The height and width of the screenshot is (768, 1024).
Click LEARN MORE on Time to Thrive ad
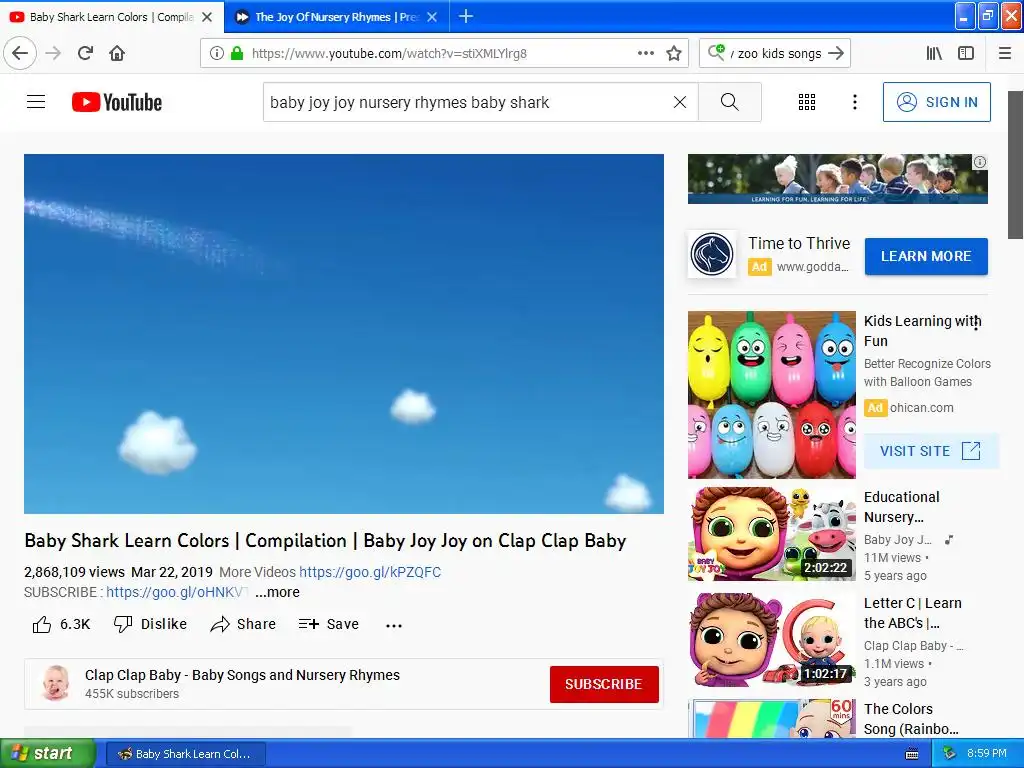[926, 256]
